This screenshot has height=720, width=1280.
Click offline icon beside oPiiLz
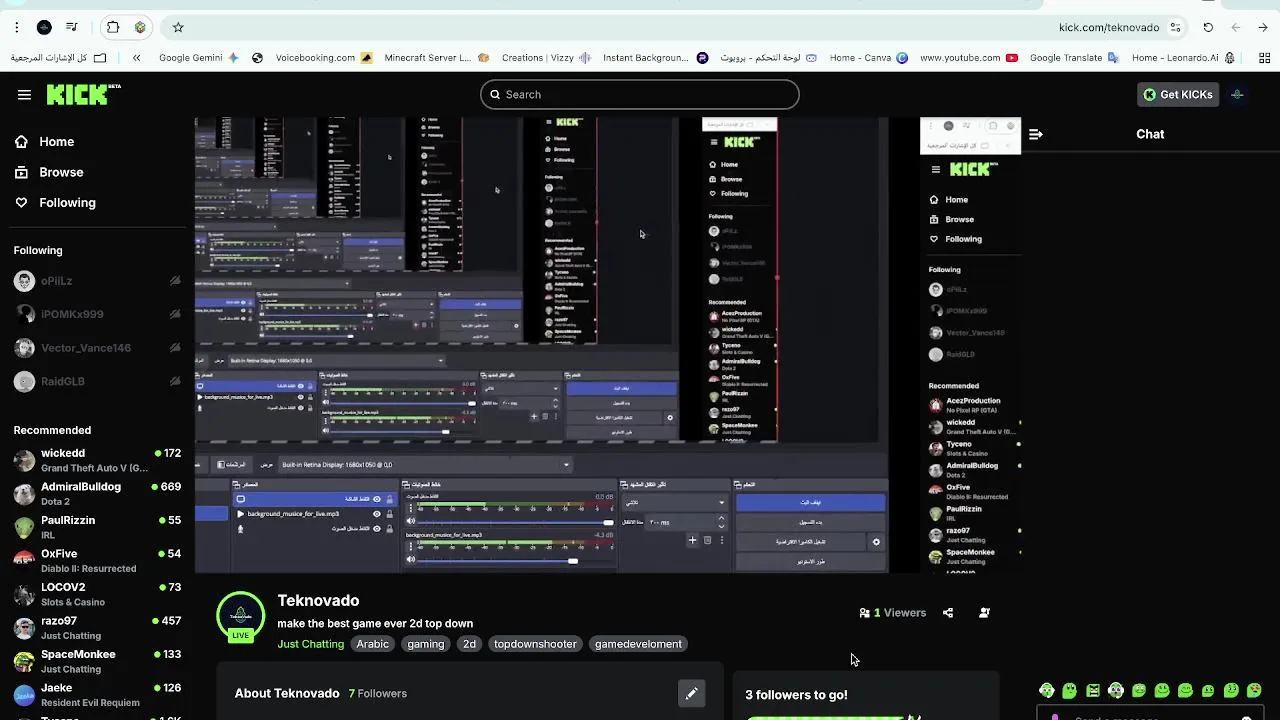pos(175,281)
